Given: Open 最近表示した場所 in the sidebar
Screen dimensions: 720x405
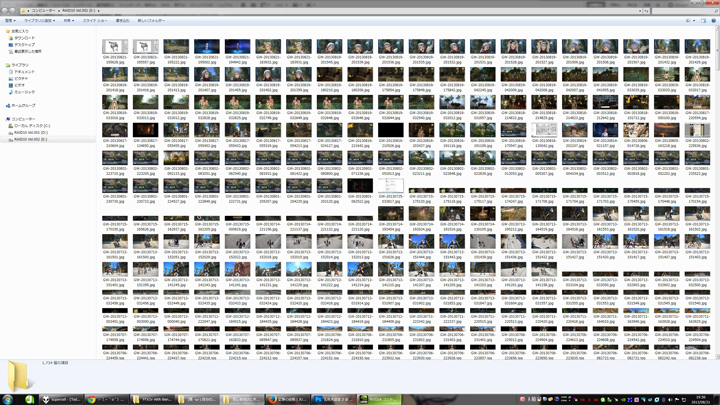Looking at the screenshot, I should tap(28, 51).
